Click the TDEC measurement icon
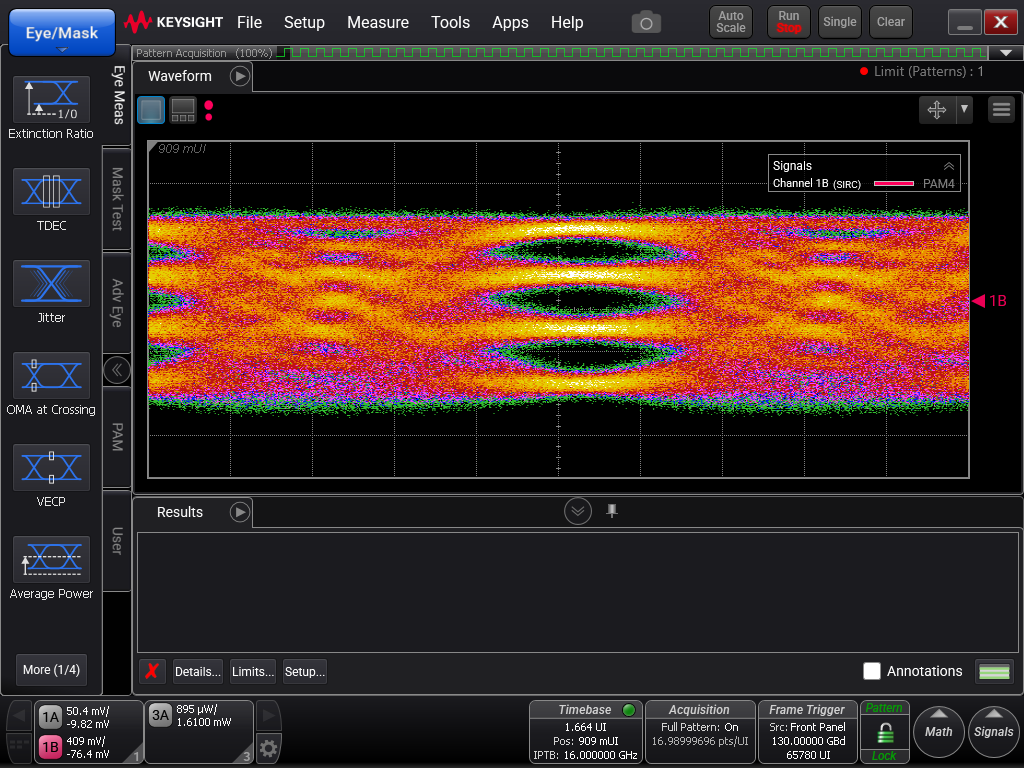 coord(51,191)
